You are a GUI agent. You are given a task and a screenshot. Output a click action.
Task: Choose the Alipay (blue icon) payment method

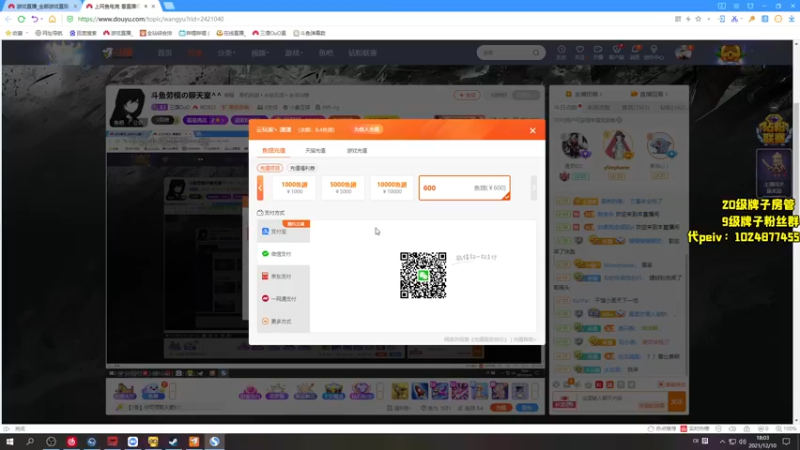pos(283,231)
